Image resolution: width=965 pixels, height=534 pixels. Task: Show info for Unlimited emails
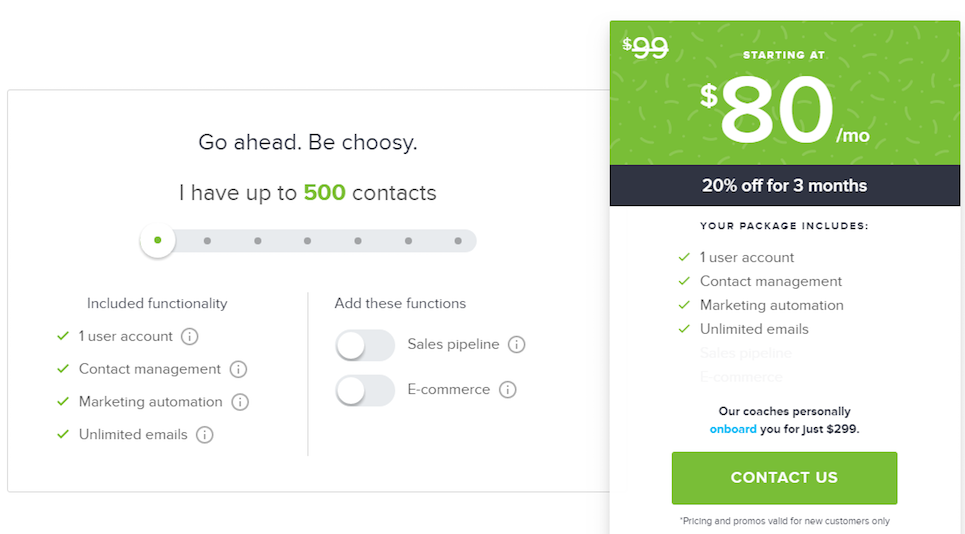point(204,435)
